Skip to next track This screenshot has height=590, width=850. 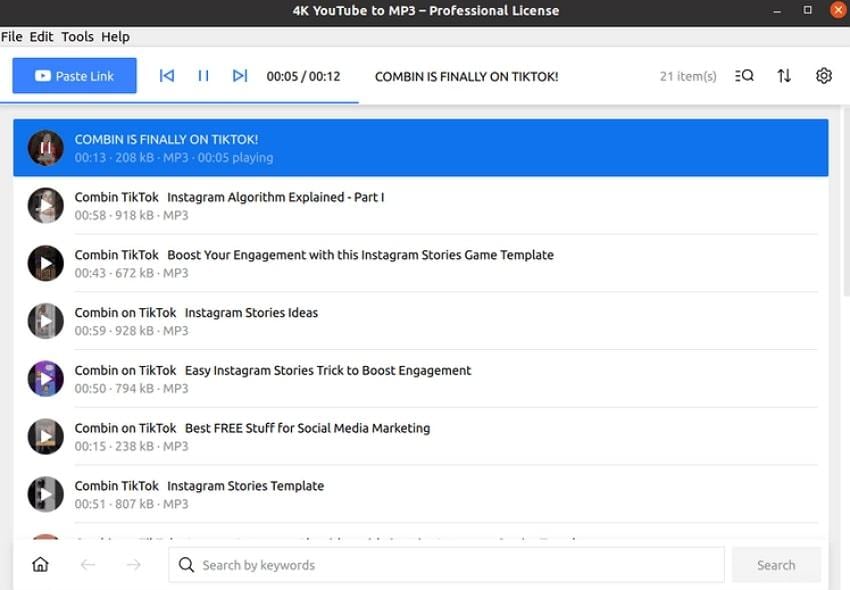[x=240, y=76]
